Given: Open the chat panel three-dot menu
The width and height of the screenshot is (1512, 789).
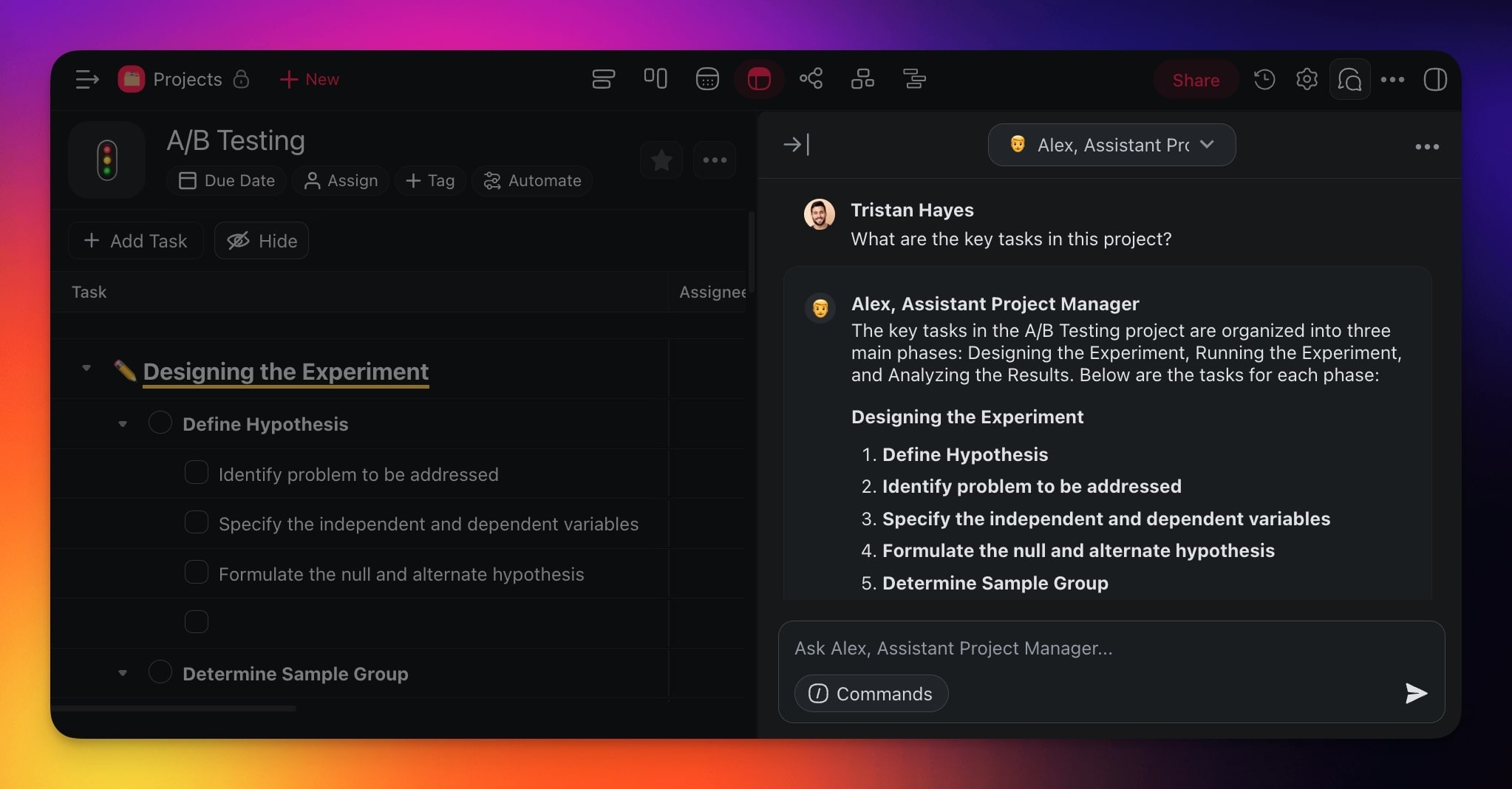Looking at the screenshot, I should click(x=1426, y=146).
